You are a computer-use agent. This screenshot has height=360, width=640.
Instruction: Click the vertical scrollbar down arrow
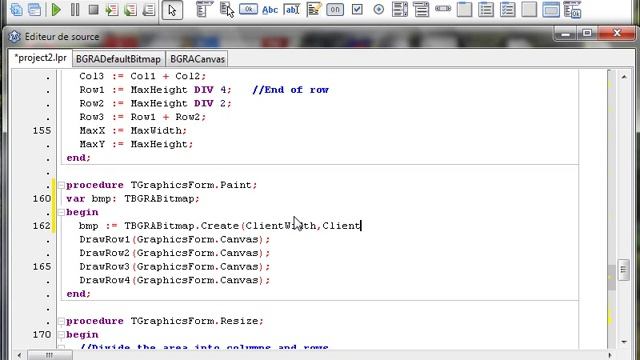(x=624, y=342)
